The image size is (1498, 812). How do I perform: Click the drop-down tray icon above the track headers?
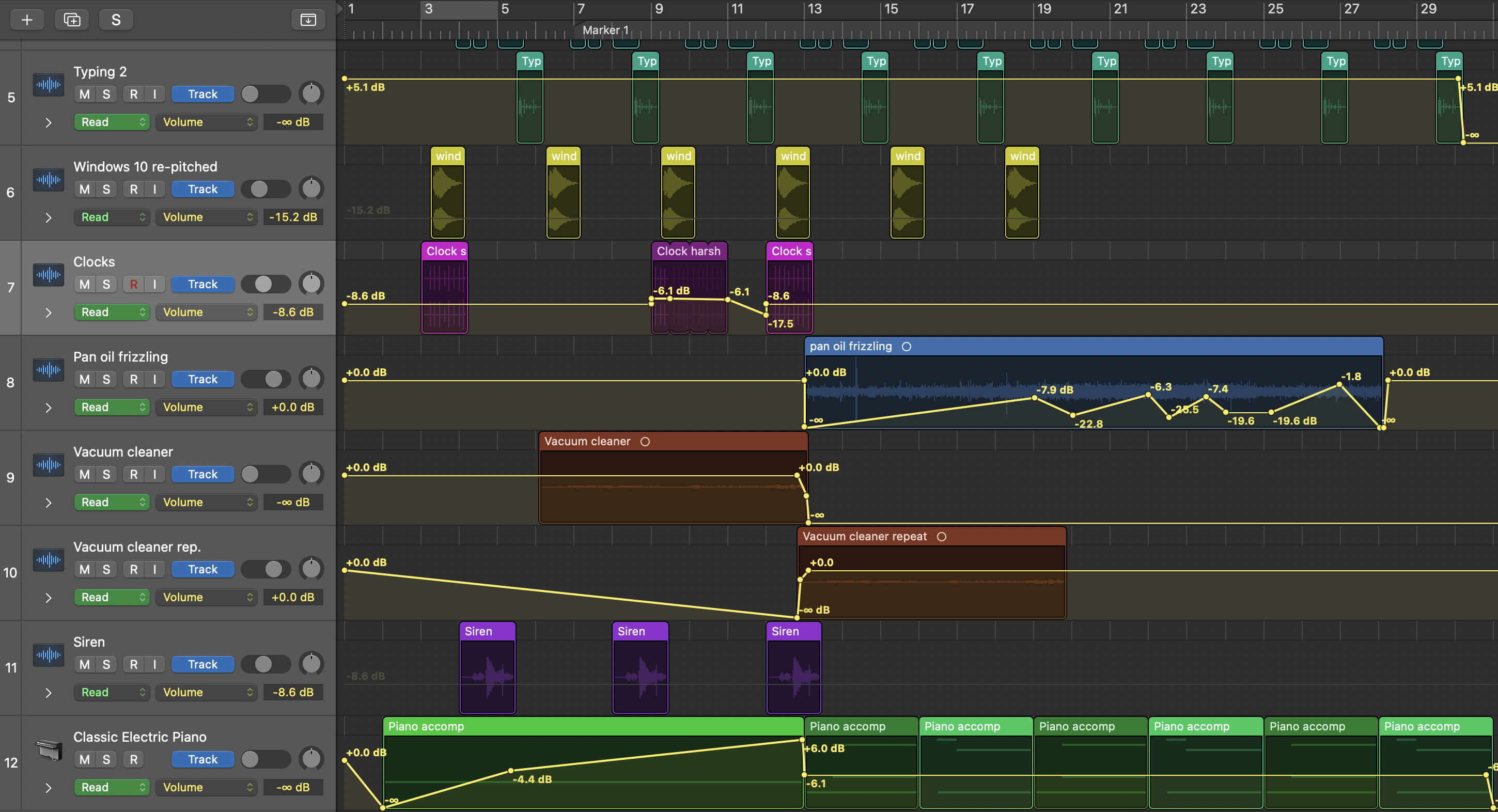[x=308, y=20]
